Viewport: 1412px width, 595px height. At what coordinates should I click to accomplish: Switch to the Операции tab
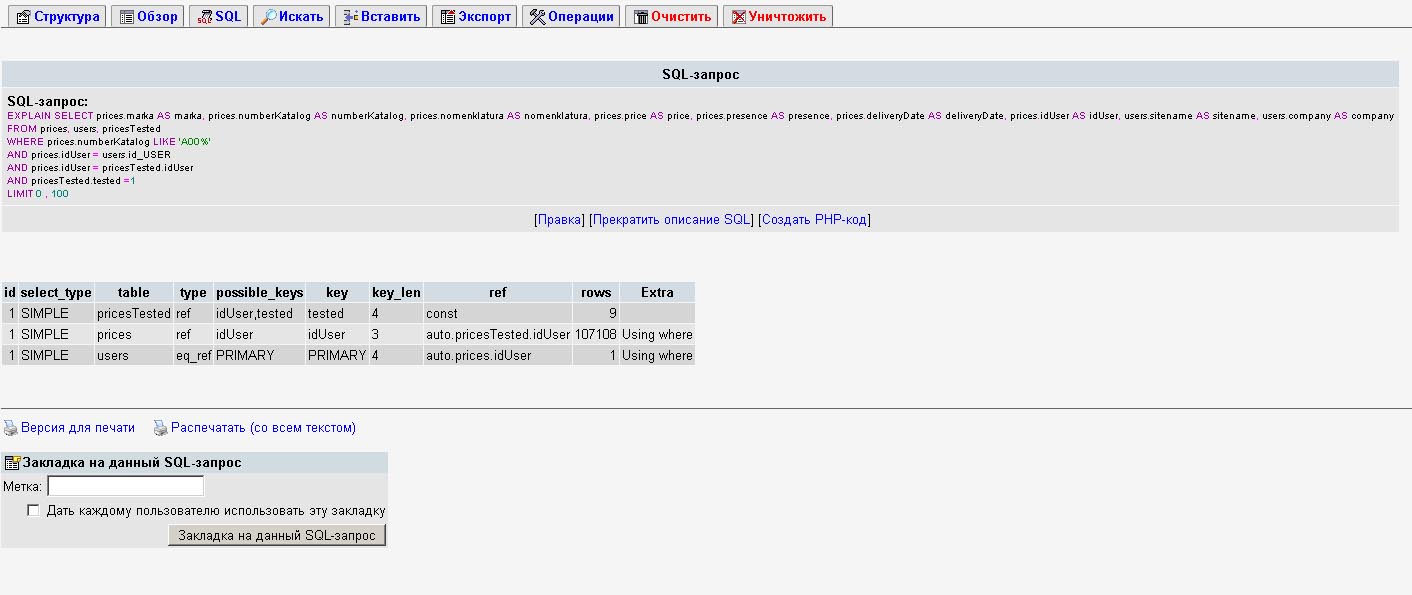580,17
